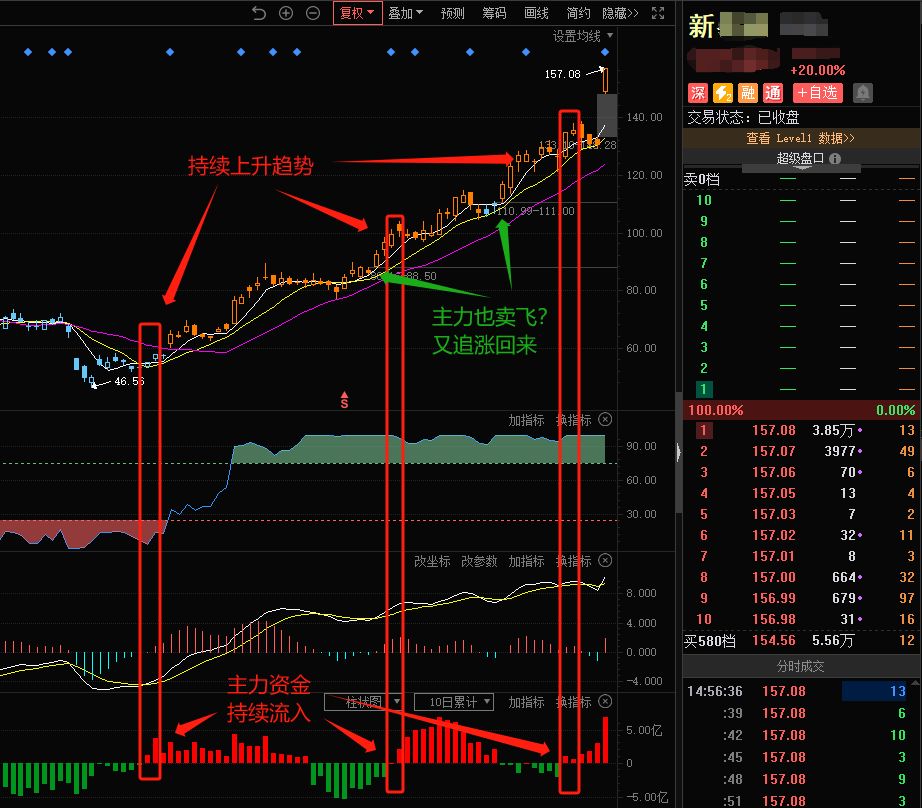Viewport: 922px width, 808px height.
Task: Open the 复权 adjustment dropdown
Action: pyautogui.click(x=358, y=13)
